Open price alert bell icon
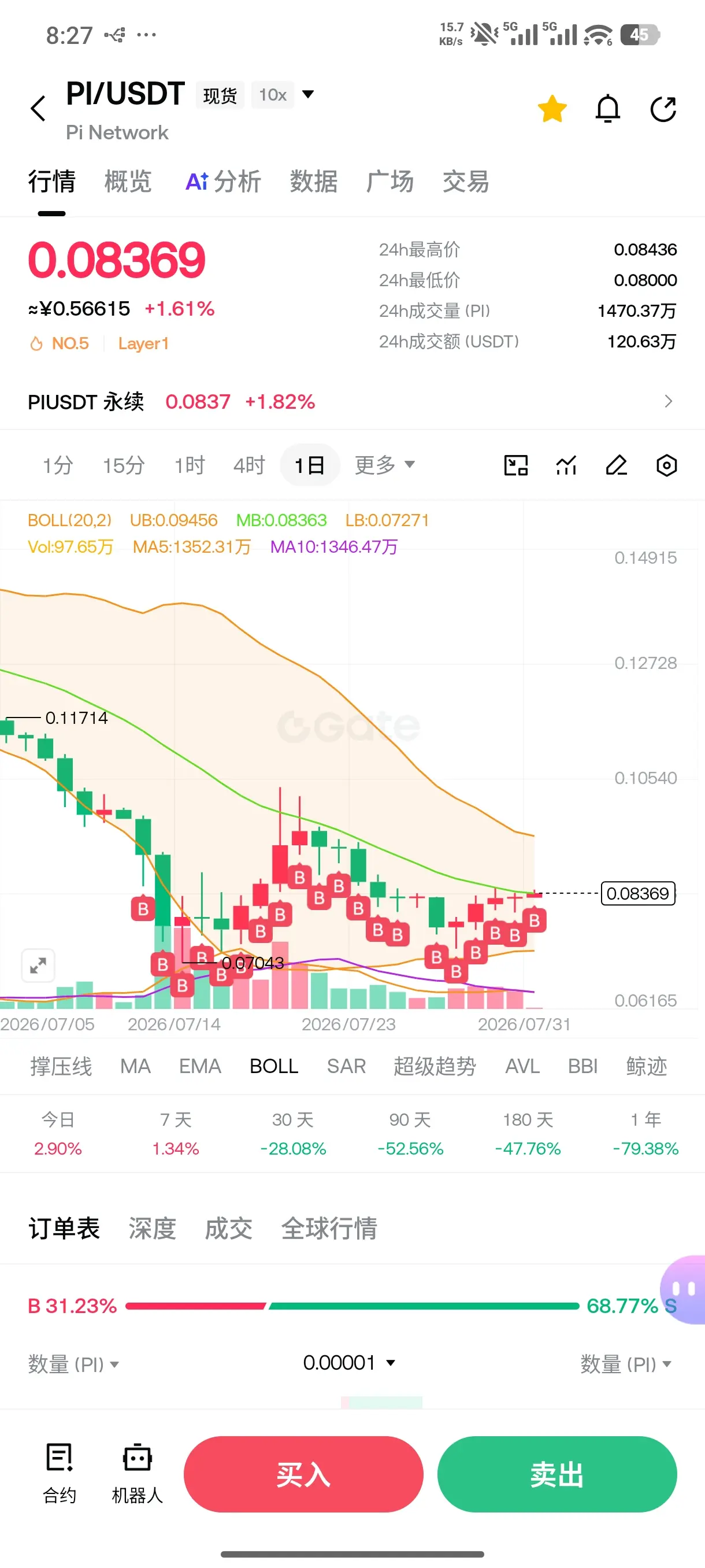This screenshot has width=705, height=1568. click(x=607, y=109)
